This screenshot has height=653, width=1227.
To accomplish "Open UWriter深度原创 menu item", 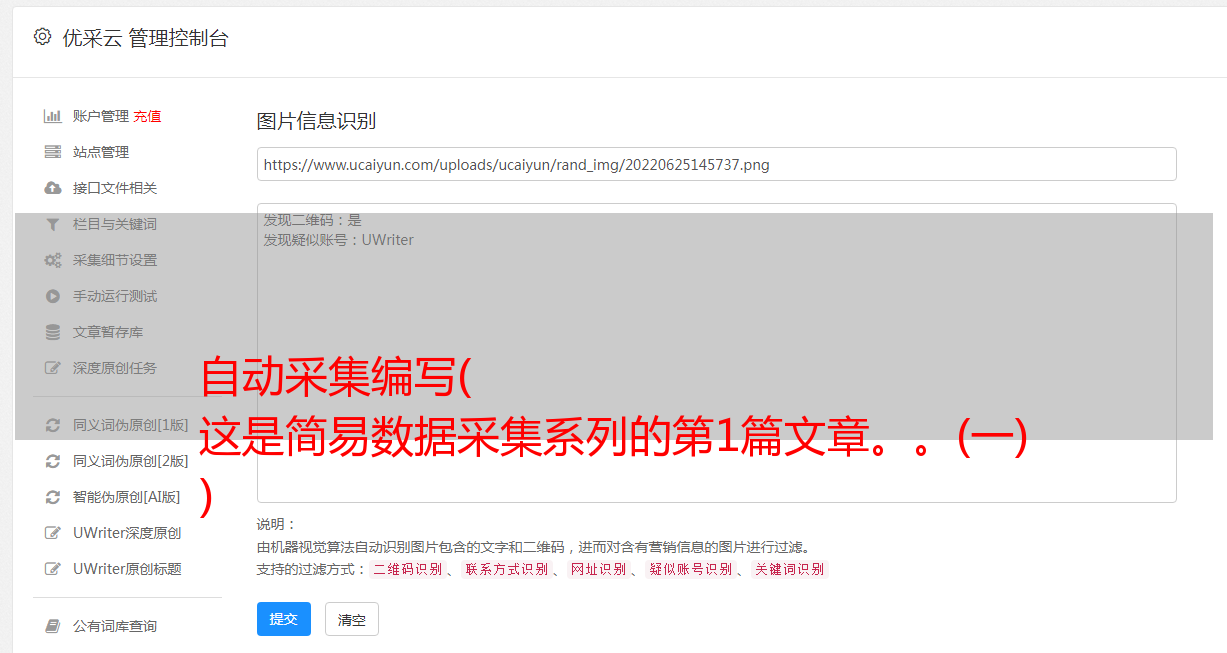I will click(127, 533).
